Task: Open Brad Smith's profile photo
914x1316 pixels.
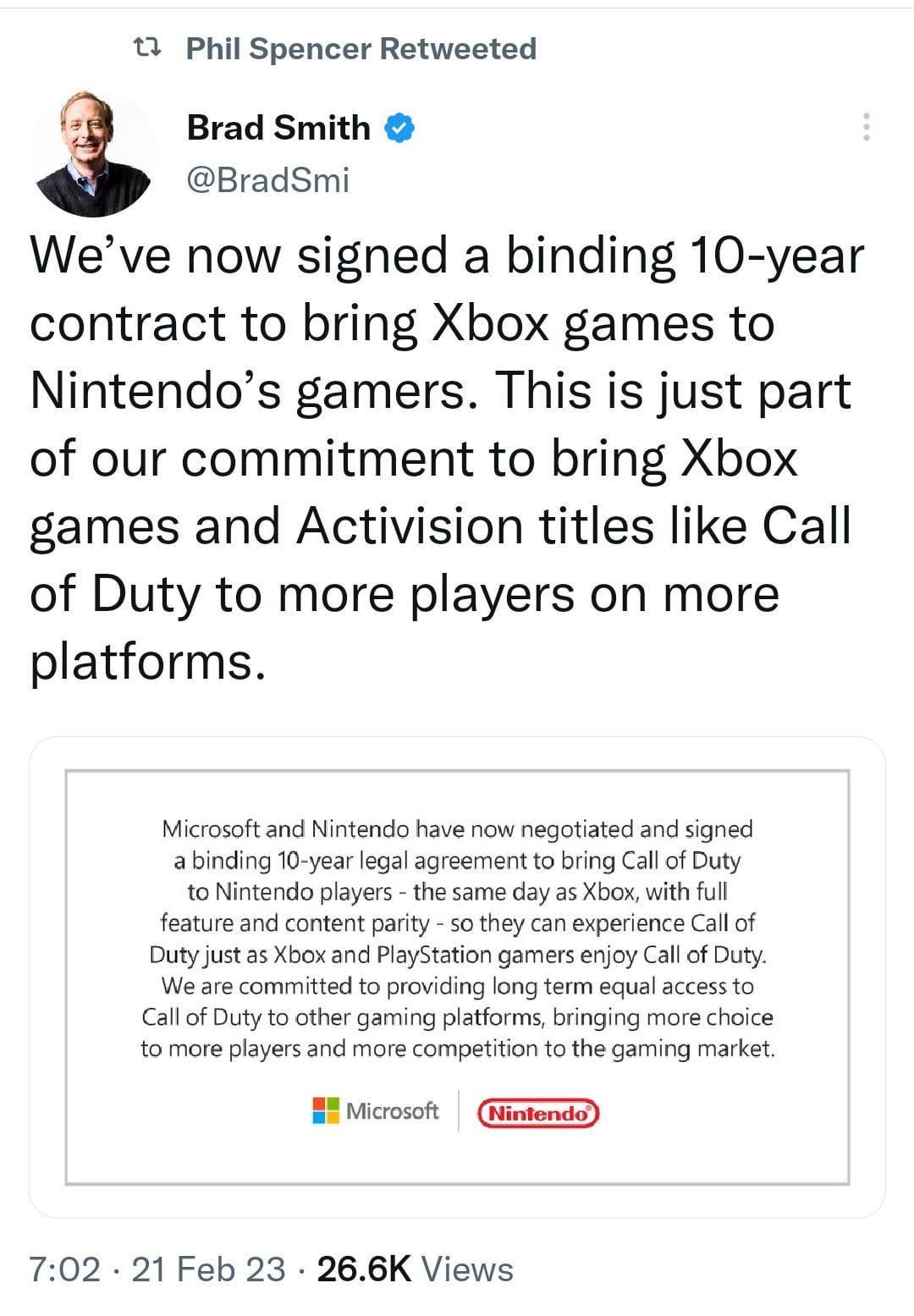Action: coord(93,153)
